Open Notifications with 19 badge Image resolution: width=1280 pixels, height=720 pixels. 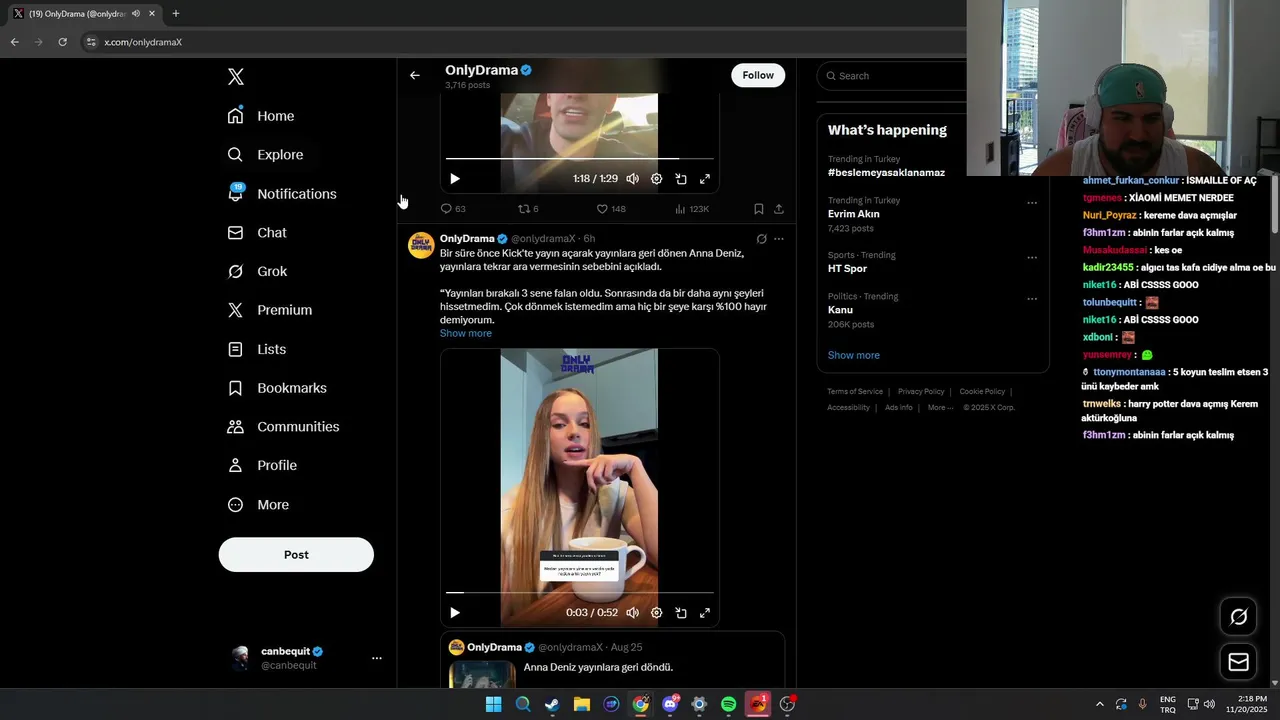click(x=282, y=194)
